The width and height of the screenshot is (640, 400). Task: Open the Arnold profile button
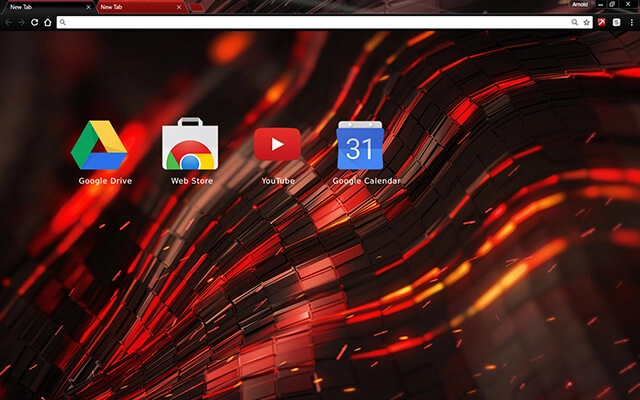tap(580, 4)
